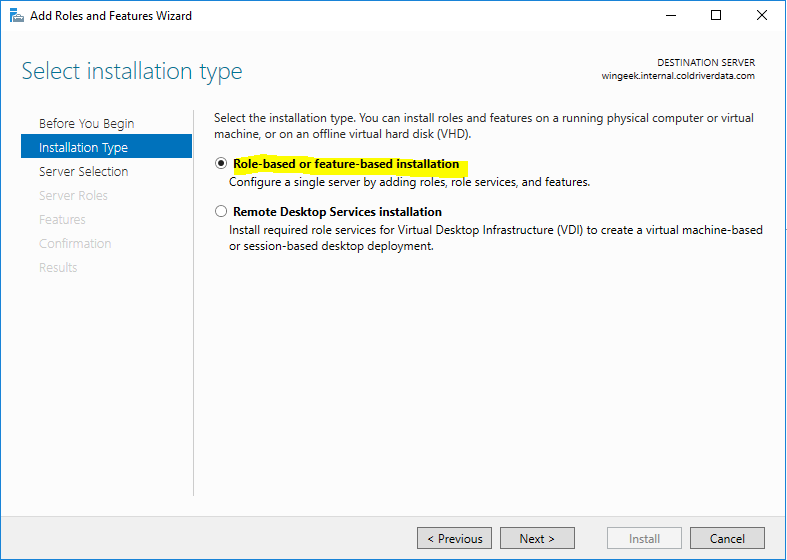Jump to the Confirmation step
The image size is (787, 560).
point(75,244)
